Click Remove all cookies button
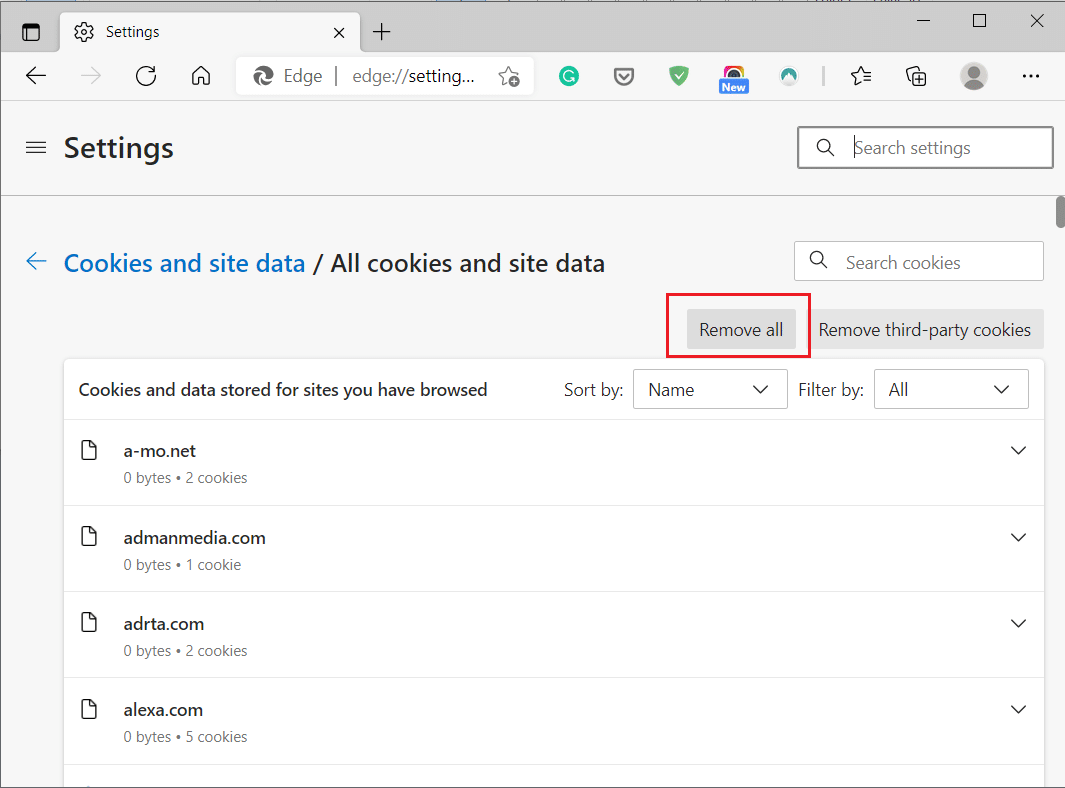Screen dimensions: 1065x788 click(740, 329)
